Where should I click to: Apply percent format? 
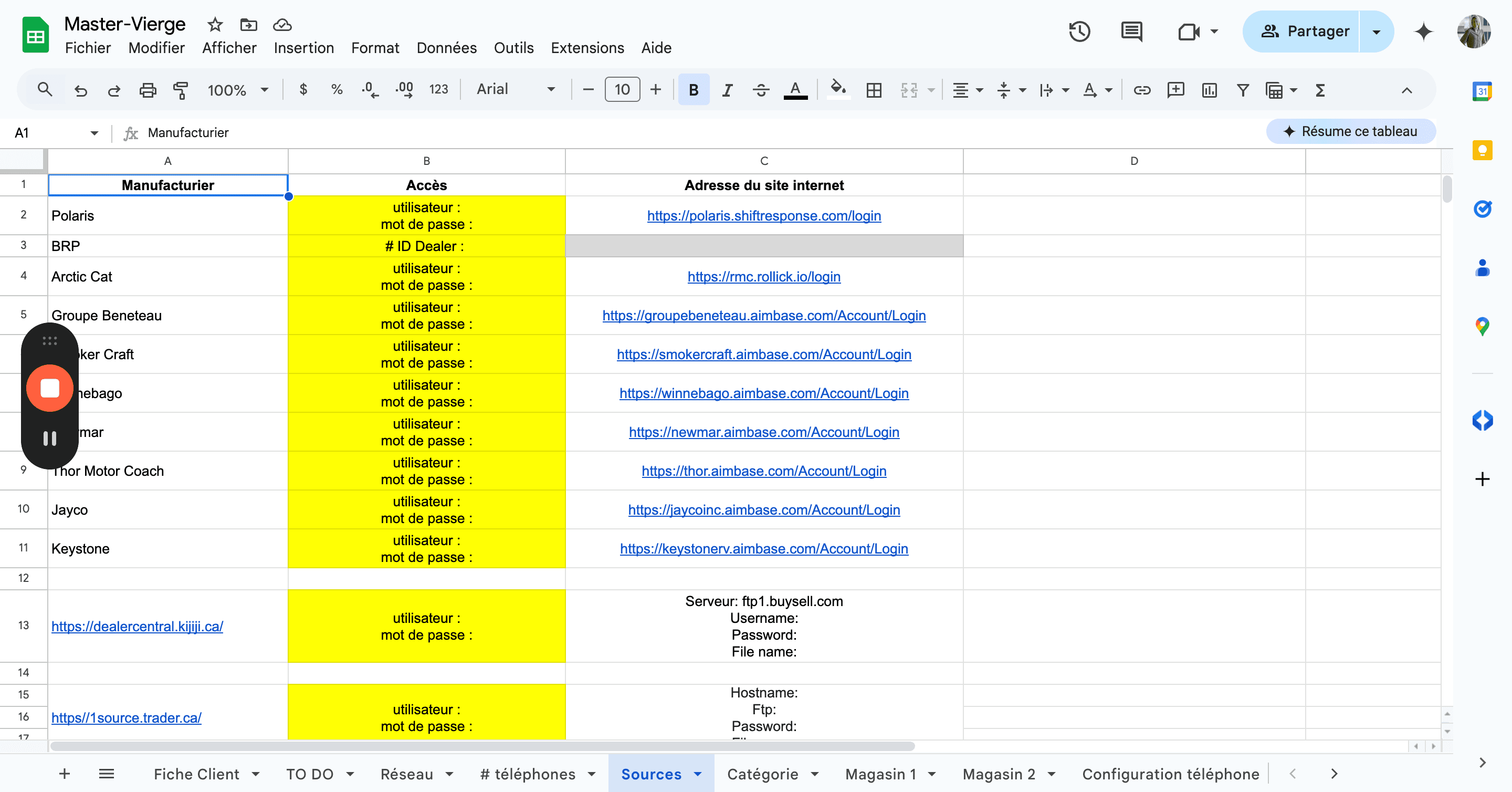(337, 89)
